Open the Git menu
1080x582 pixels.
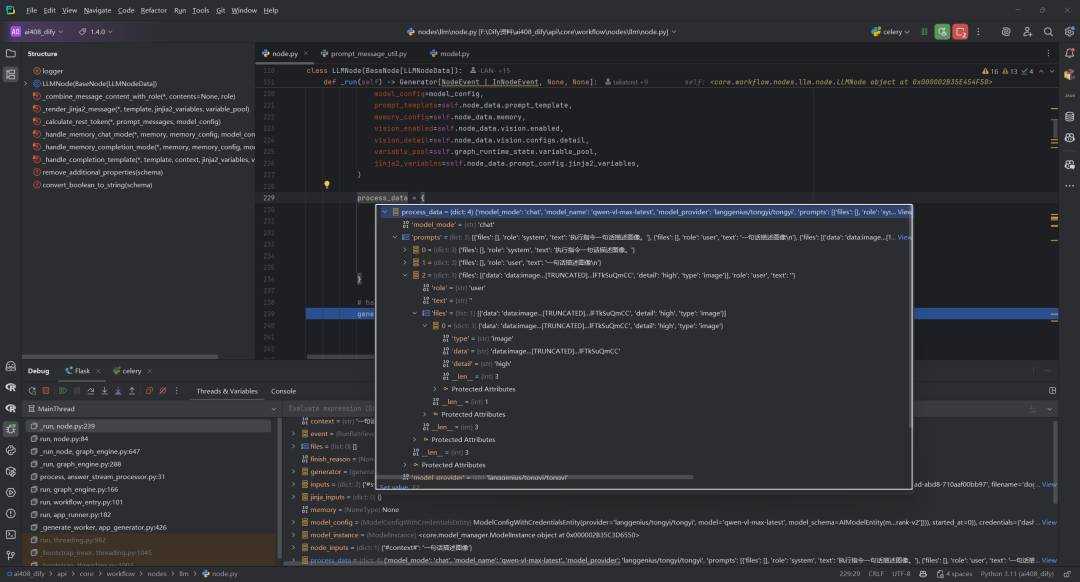220,10
